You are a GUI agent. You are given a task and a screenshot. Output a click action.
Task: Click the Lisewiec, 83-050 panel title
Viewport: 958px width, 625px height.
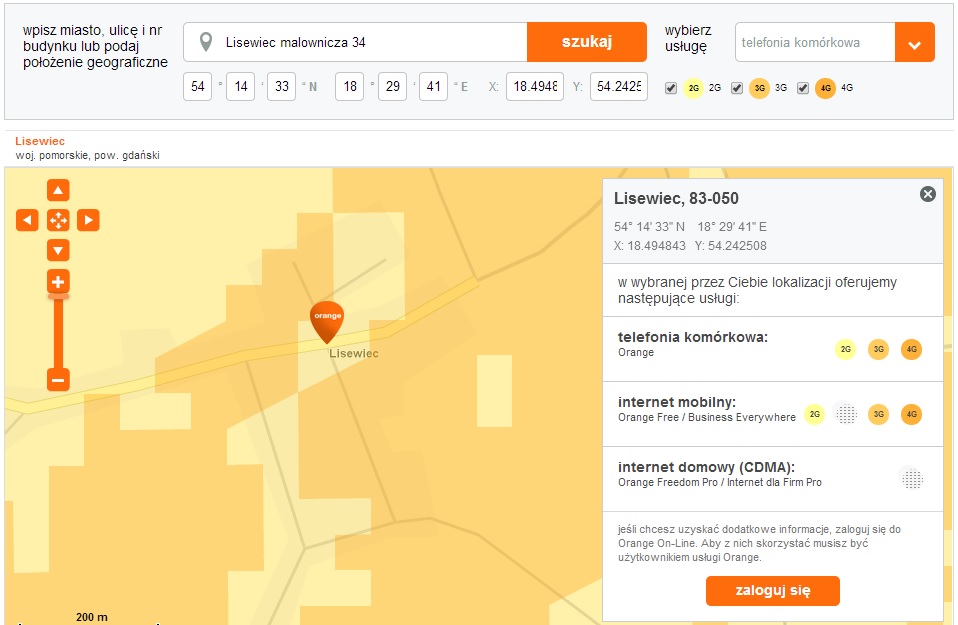[676, 198]
